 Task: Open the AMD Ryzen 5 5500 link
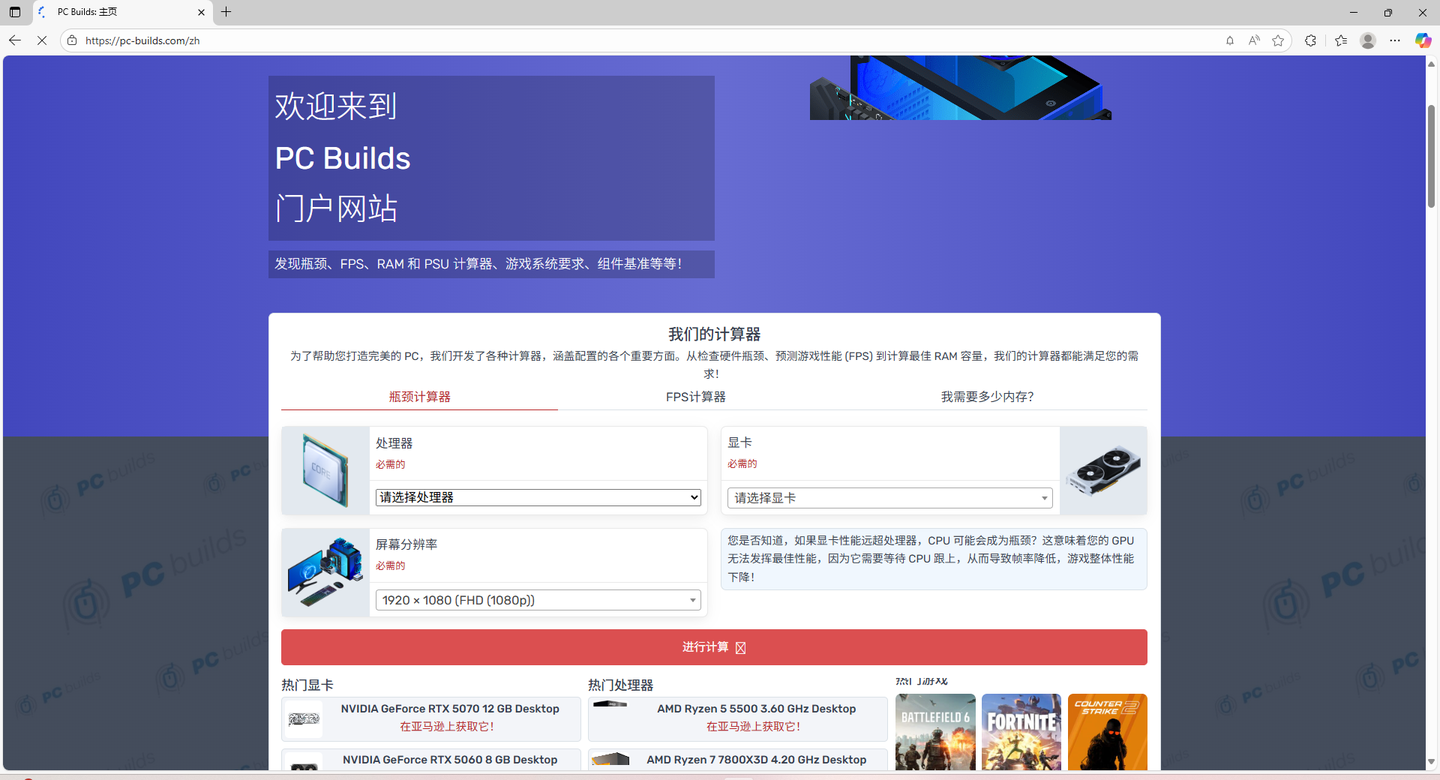[x=756, y=708]
